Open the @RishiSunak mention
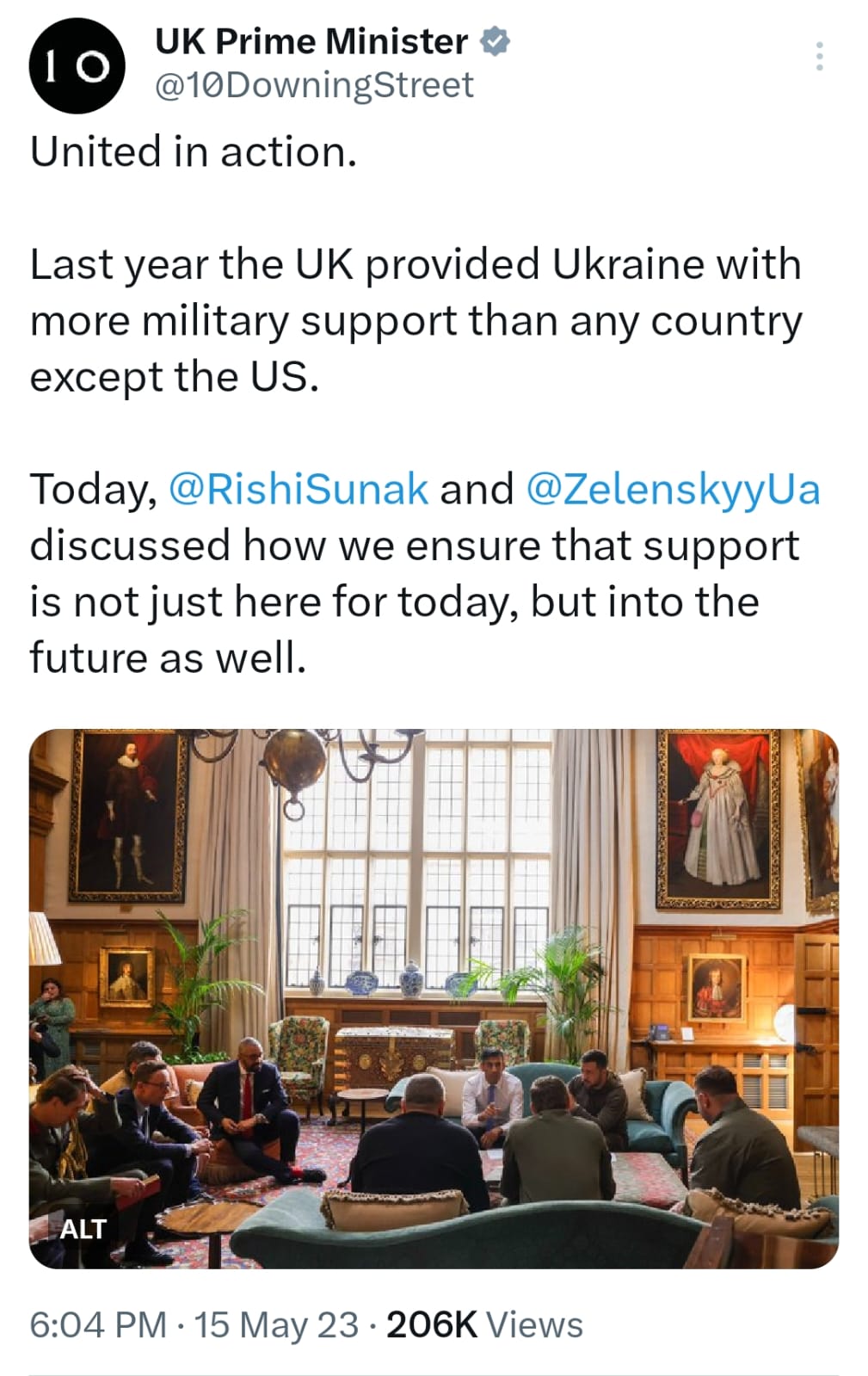The width and height of the screenshot is (868, 1376). (299, 489)
